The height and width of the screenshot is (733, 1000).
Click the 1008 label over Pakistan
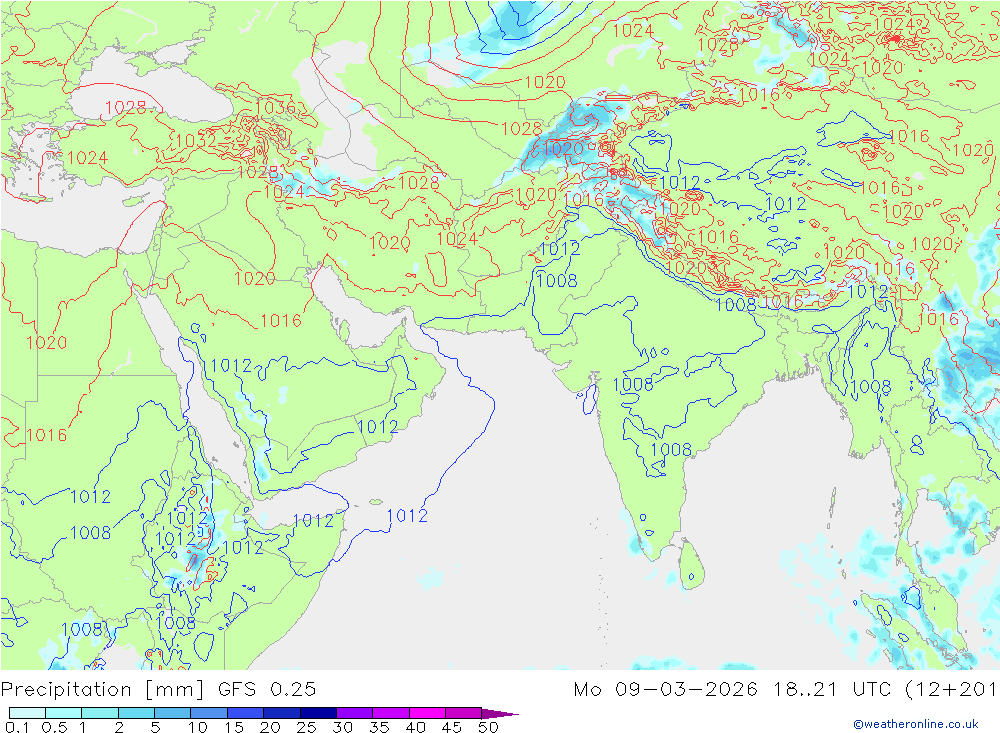(x=557, y=280)
